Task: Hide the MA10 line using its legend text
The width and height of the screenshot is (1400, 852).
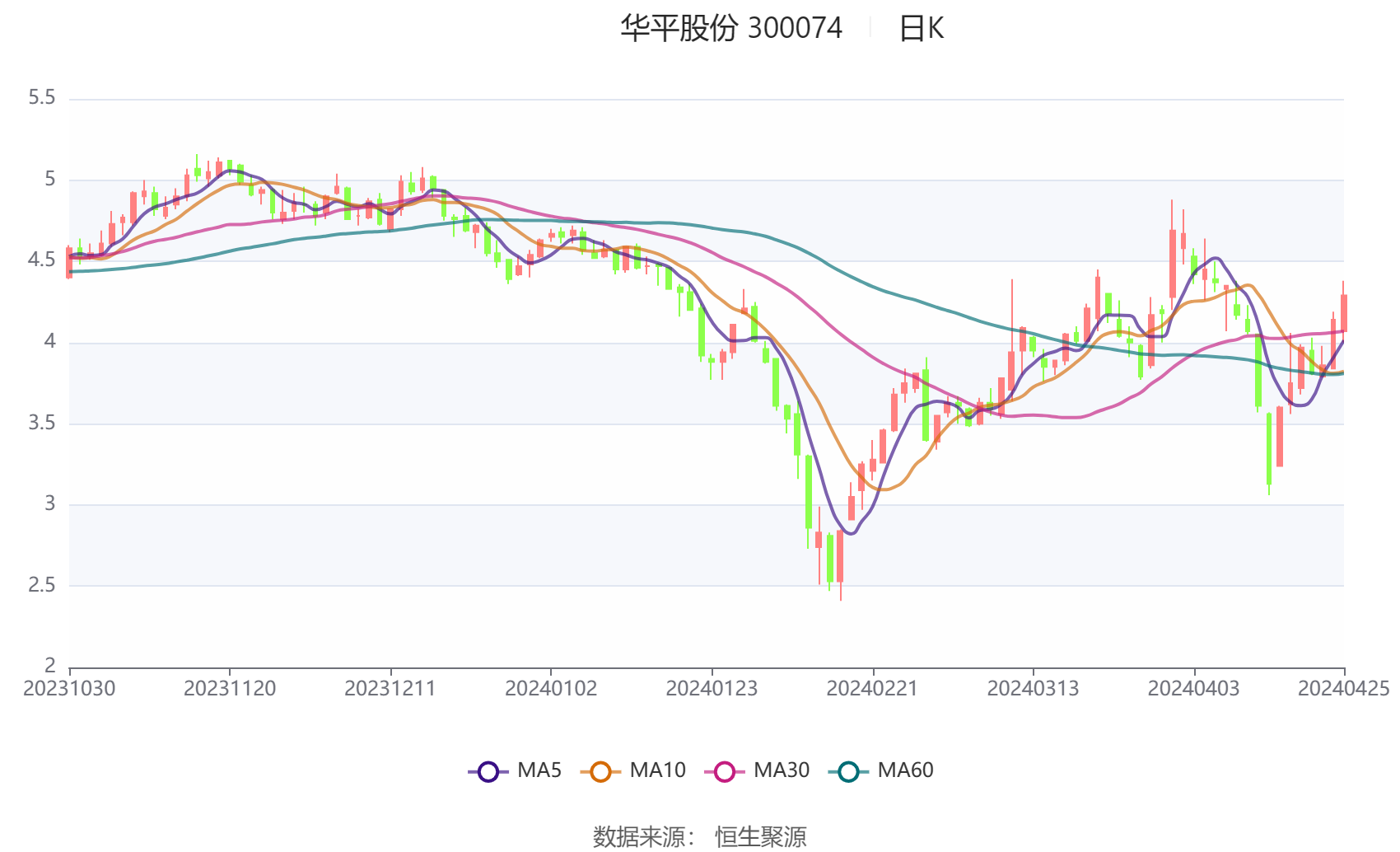Action: tap(657, 770)
